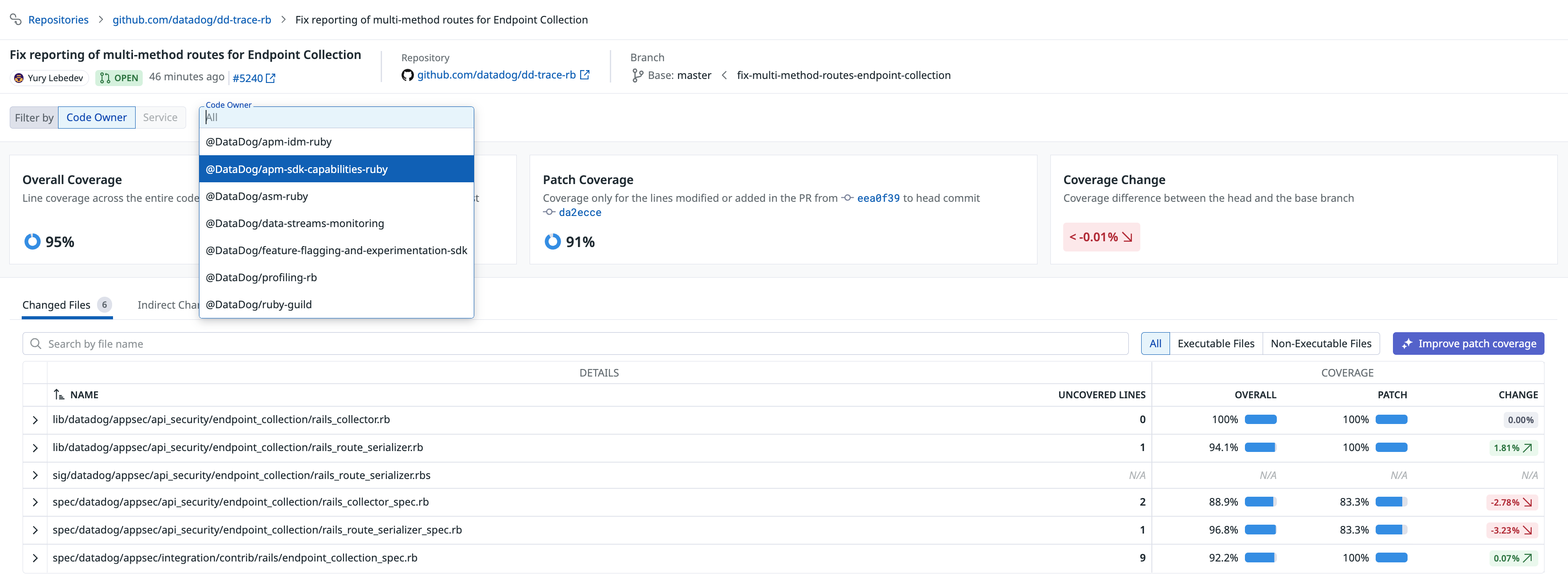
Task: Click the repositories link icon in breadcrumb
Action: click(16, 20)
